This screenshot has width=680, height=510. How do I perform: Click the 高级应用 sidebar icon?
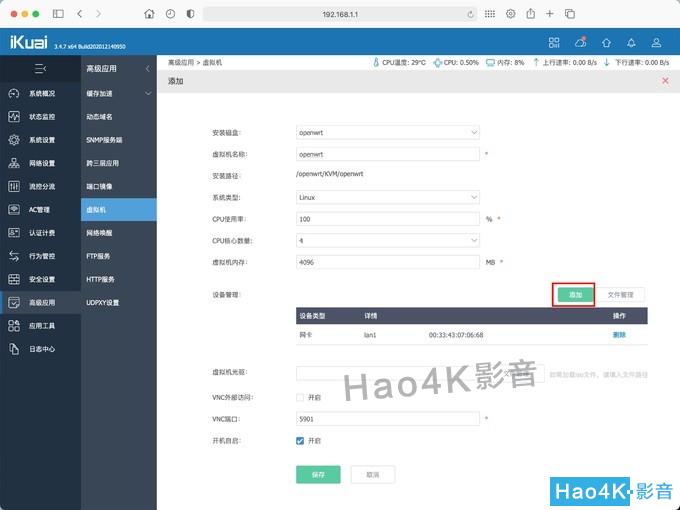click(14, 302)
